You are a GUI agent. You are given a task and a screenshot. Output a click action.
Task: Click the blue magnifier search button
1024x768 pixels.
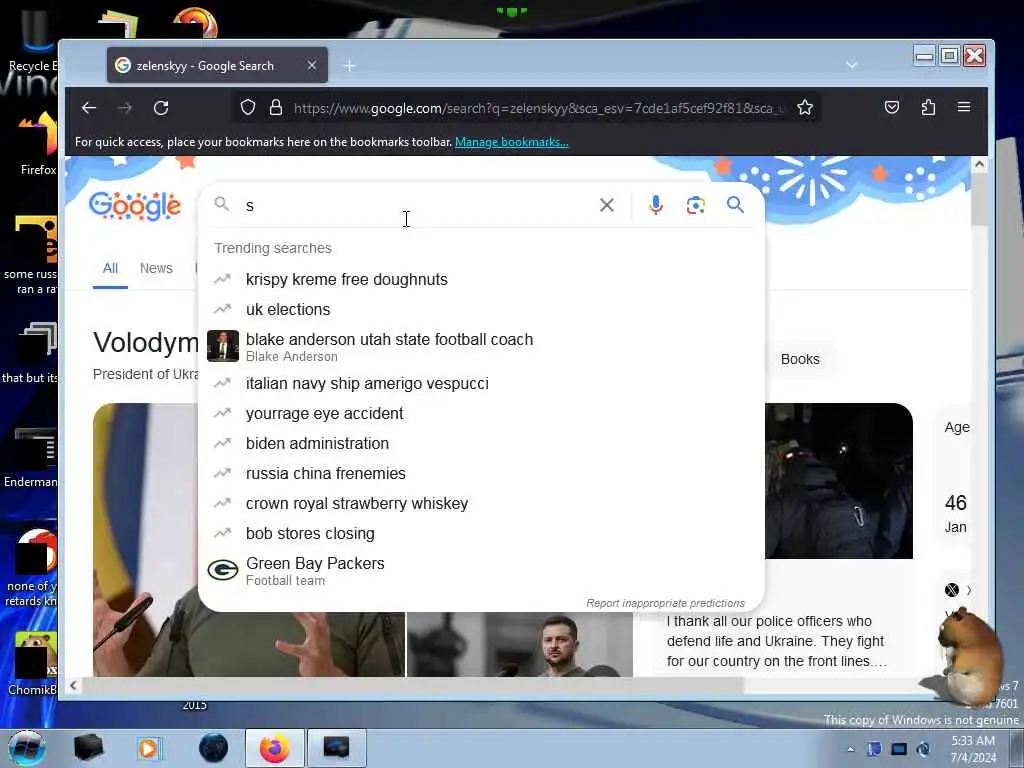pos(735,205)
